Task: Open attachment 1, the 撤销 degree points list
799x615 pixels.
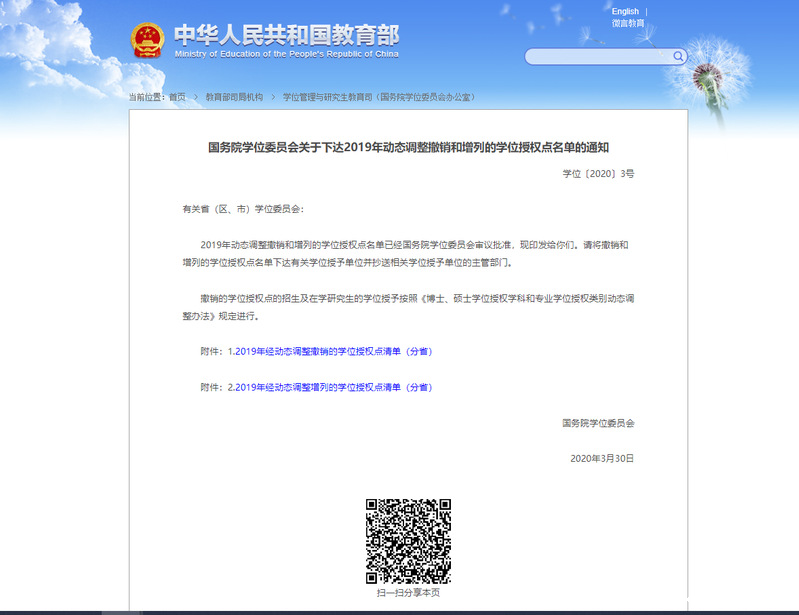Action: [x=330, y=352]
